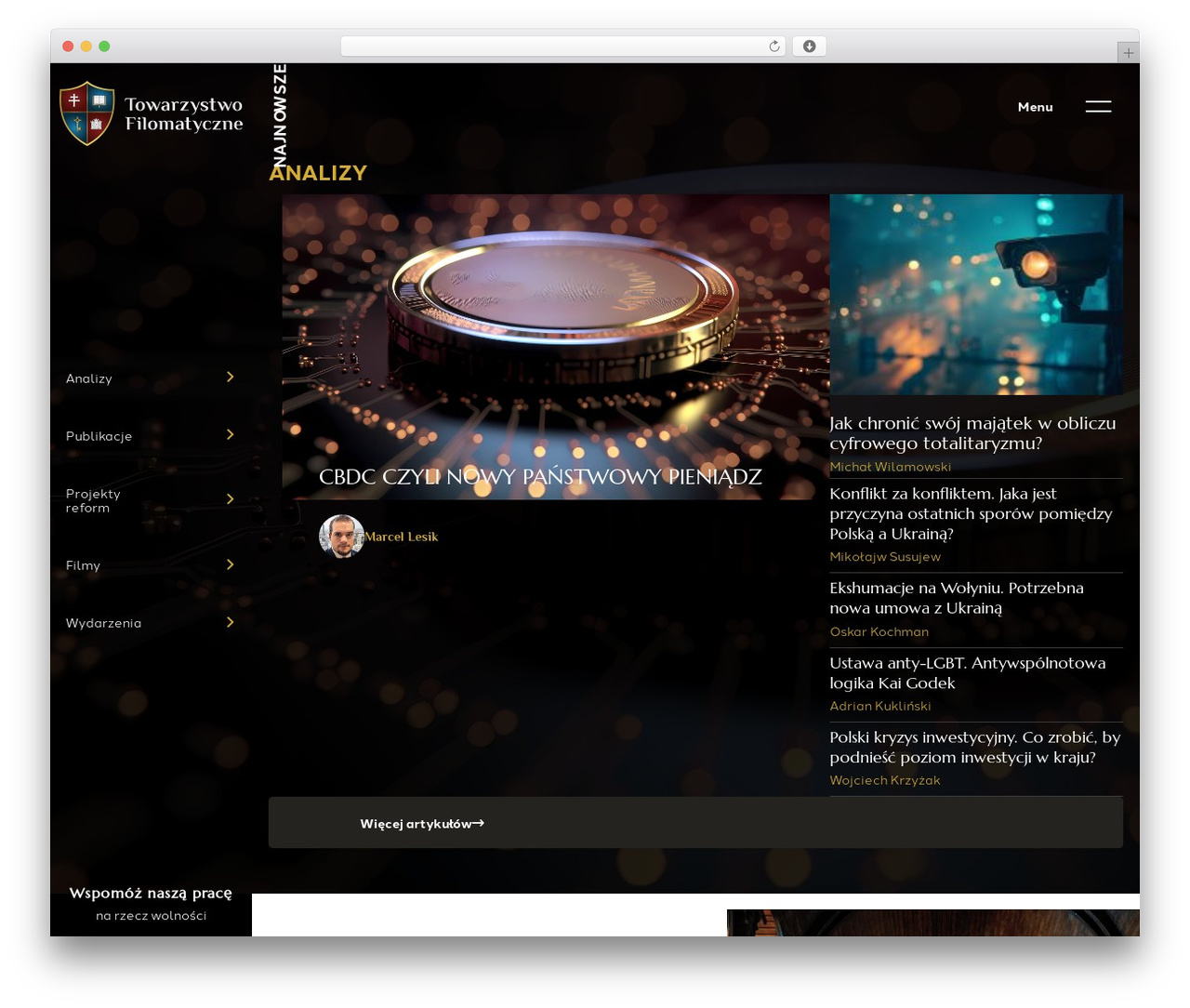Open 'Polski kryzys inwestycyjny' article

[974, 748]
